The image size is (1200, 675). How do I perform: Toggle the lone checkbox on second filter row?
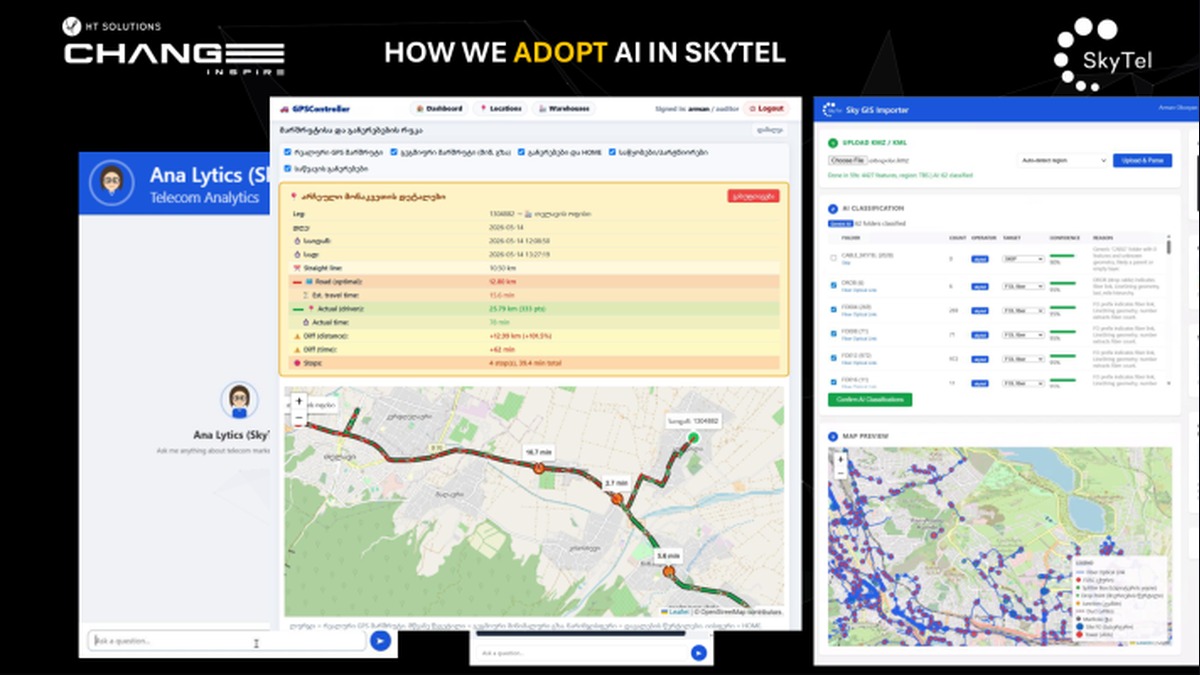(x=288, y=168)
